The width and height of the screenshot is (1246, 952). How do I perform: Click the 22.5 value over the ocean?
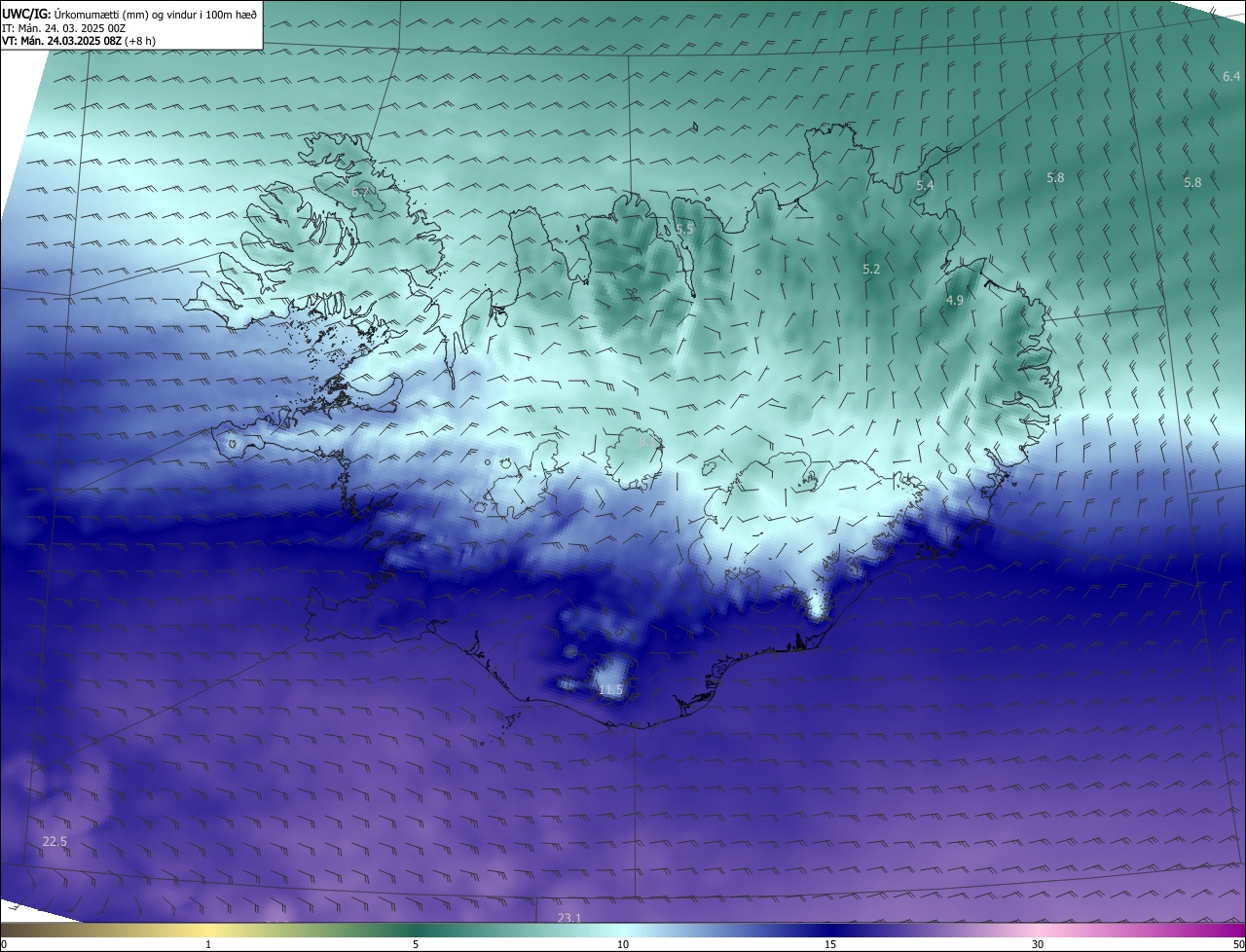[55, 841]
